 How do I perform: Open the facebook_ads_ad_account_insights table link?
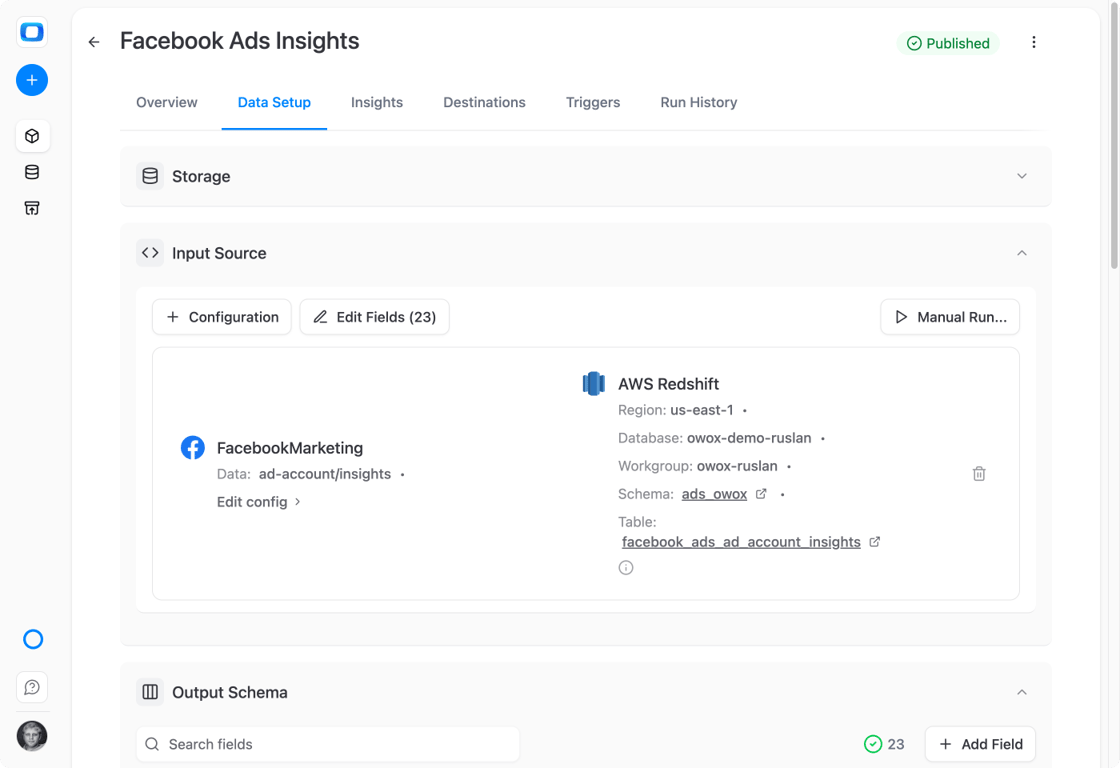tap(741, 542)
